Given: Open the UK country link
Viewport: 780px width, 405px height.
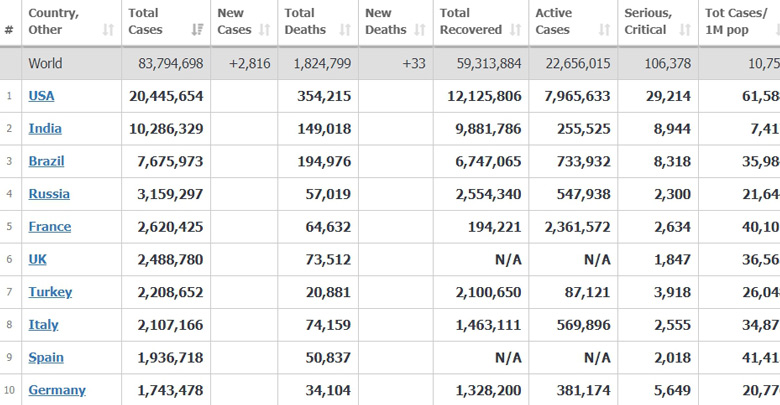Looking at the screenshot, I should (x=38, y=259).
